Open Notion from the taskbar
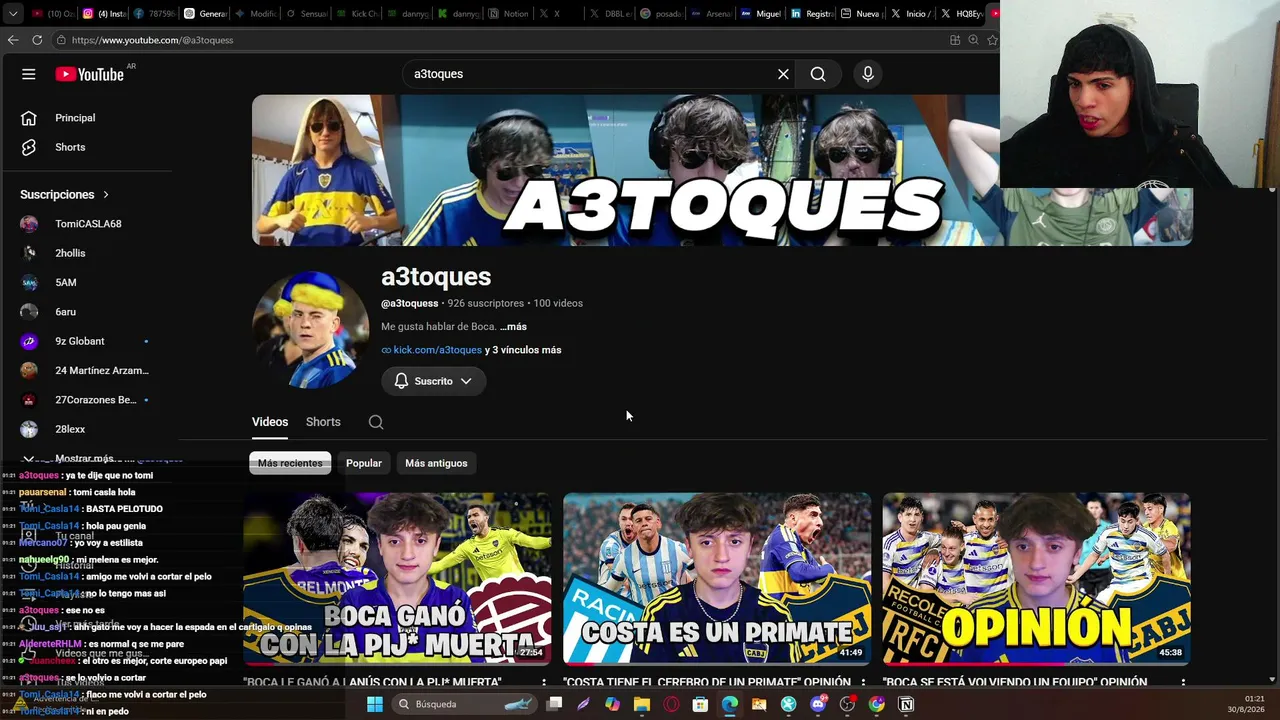The width and height of the screenshot is (1280, 720). click(x=906, y=704)
